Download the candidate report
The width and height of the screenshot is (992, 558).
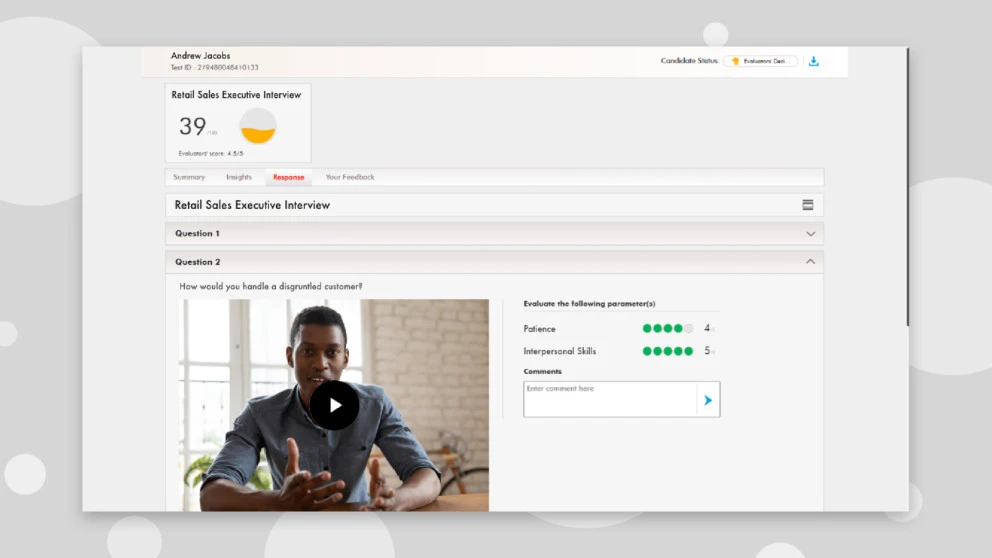(x=813, y=61)
